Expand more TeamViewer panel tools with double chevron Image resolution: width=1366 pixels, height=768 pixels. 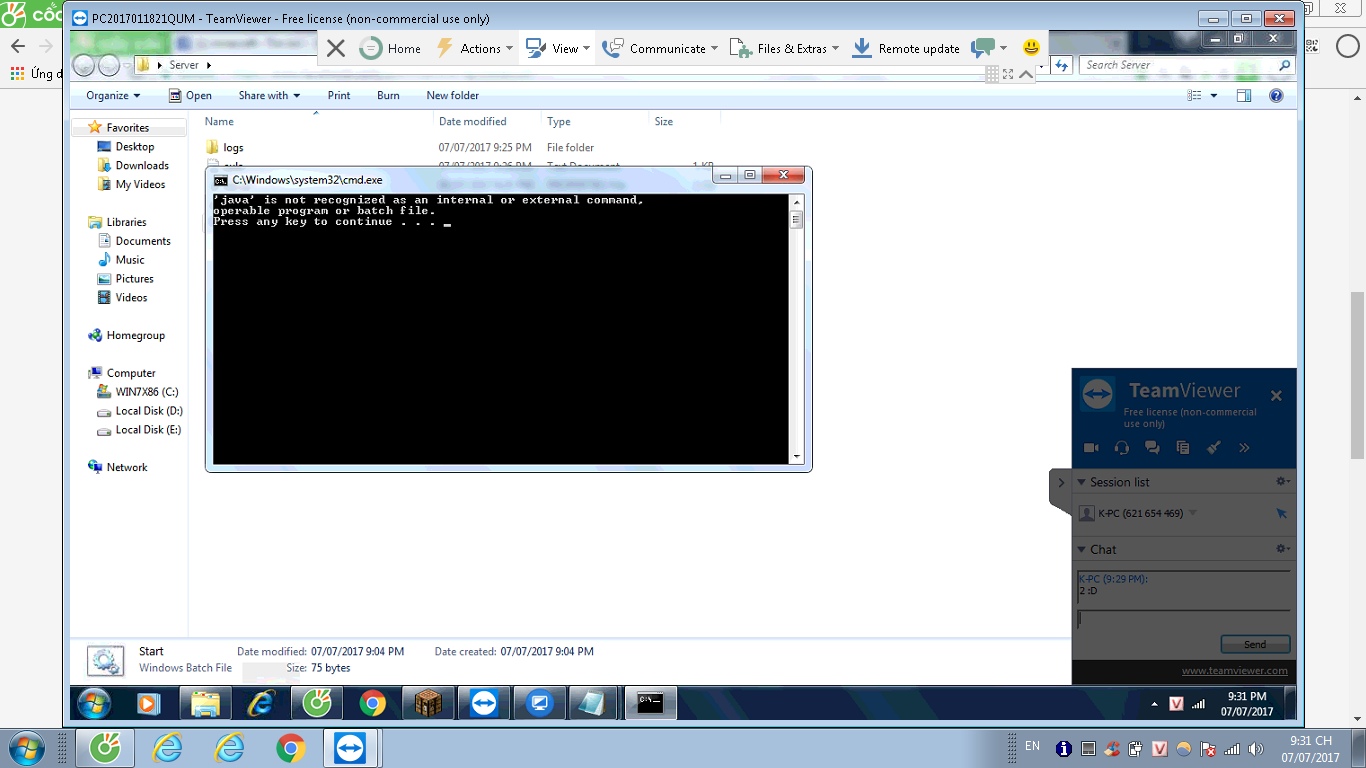(x=1244, y=448)
